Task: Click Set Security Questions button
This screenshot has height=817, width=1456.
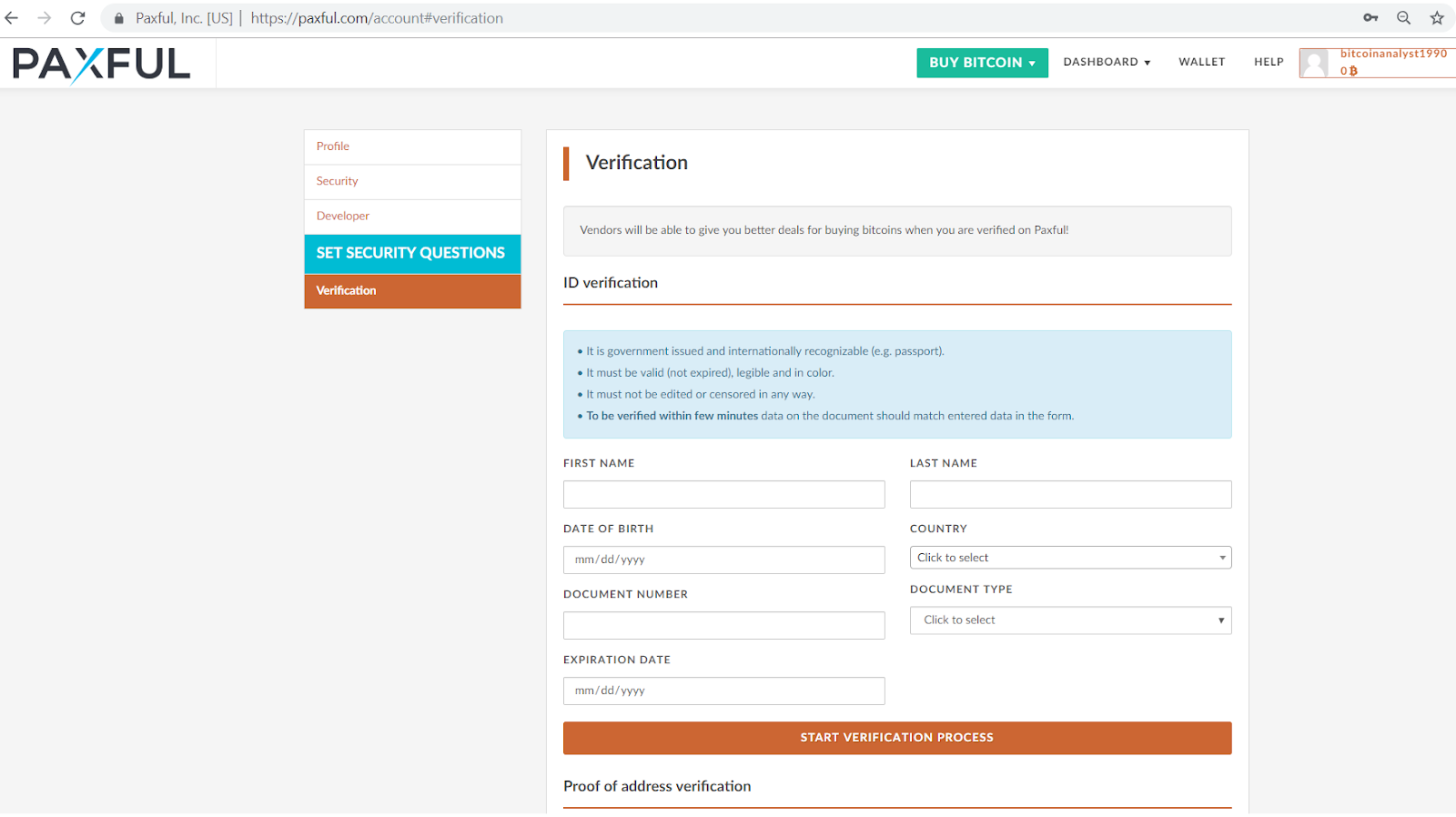Action: [412, 253]
